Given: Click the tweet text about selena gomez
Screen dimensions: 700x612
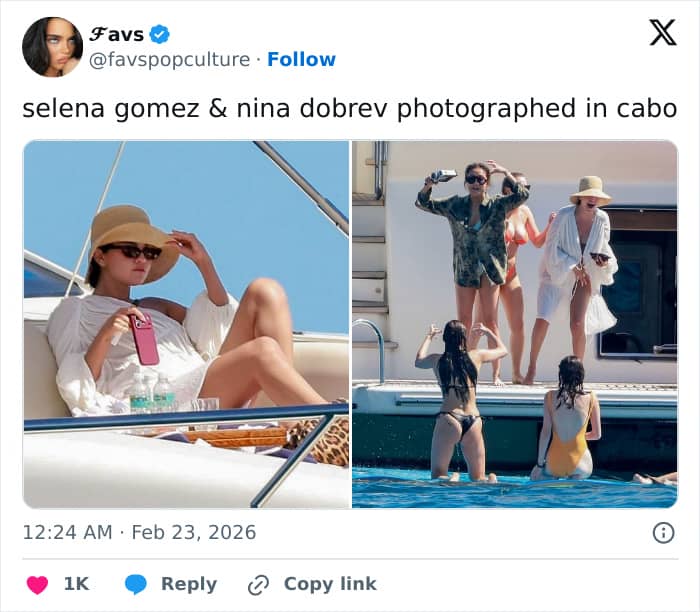Looking at the screenshot, I should [x=349, y=108].
